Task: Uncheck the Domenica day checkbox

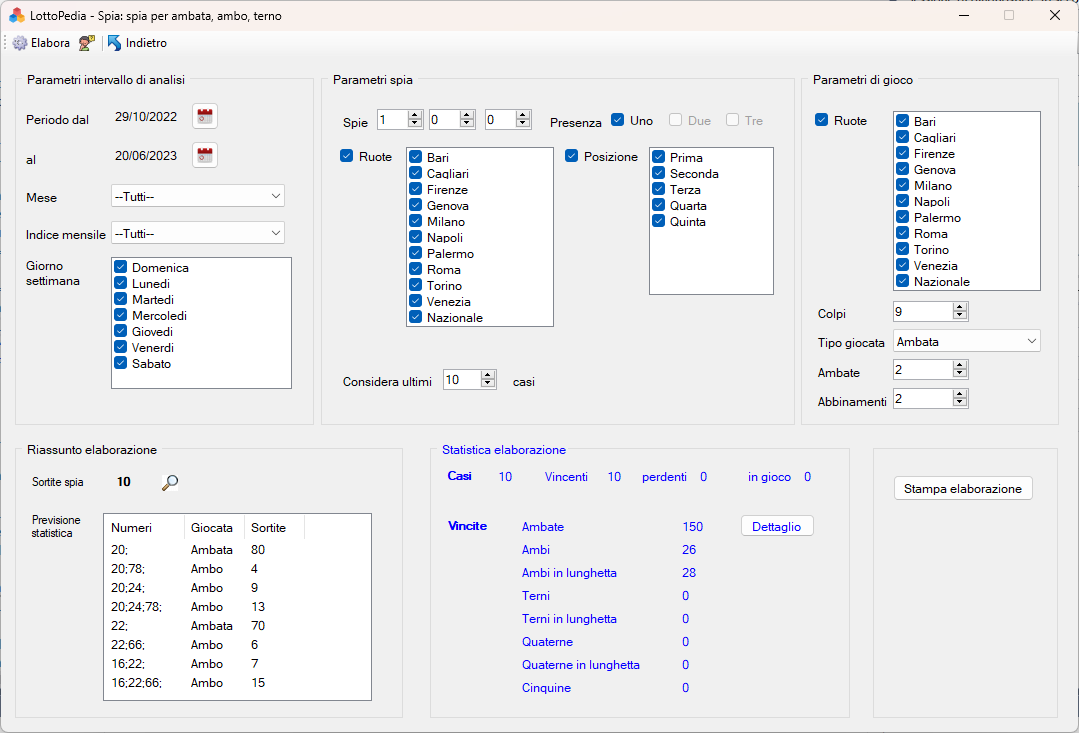Action: (x=121, y=267)
